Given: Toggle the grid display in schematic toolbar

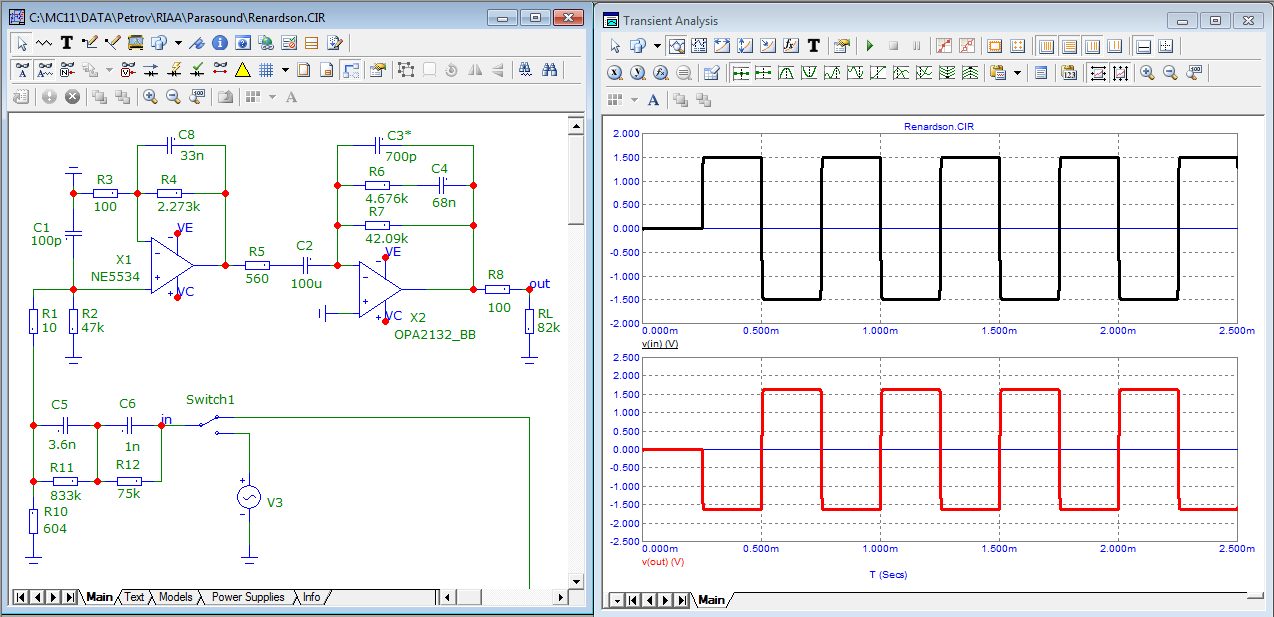Looking at the screenshot, I should pyautogui.click(x=266, y=70).
